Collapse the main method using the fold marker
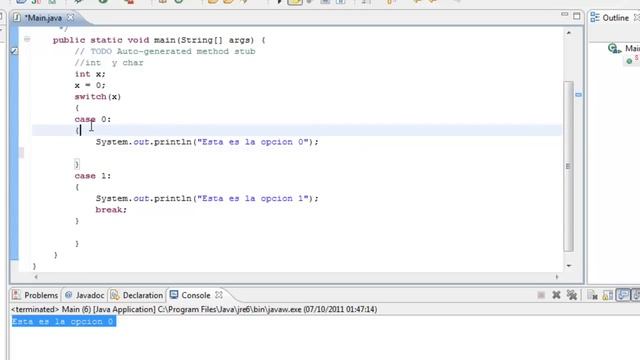Viewport: 640px width, 360px height. pyautogui.click(x=27, y=40)
